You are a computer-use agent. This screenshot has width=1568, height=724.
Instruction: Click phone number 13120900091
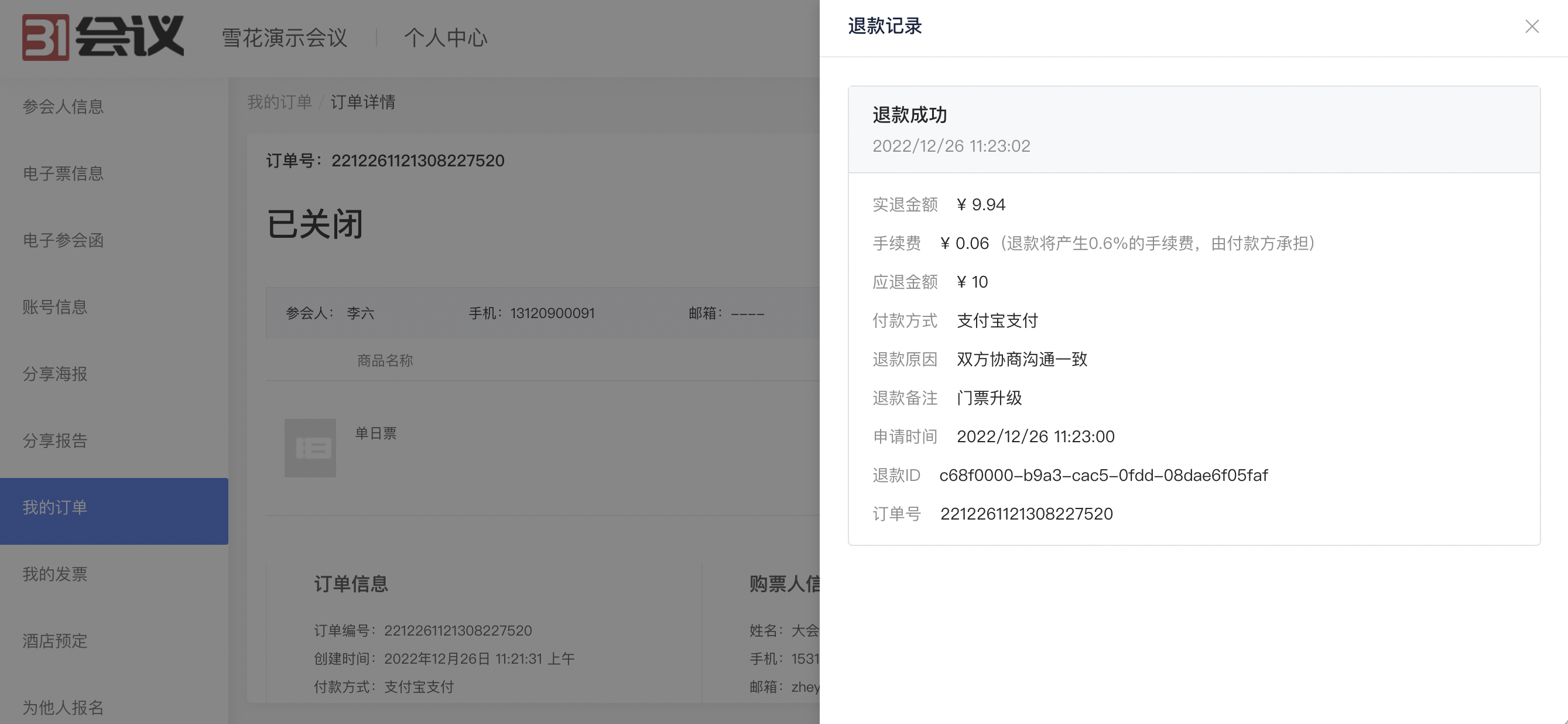point(552,313)
